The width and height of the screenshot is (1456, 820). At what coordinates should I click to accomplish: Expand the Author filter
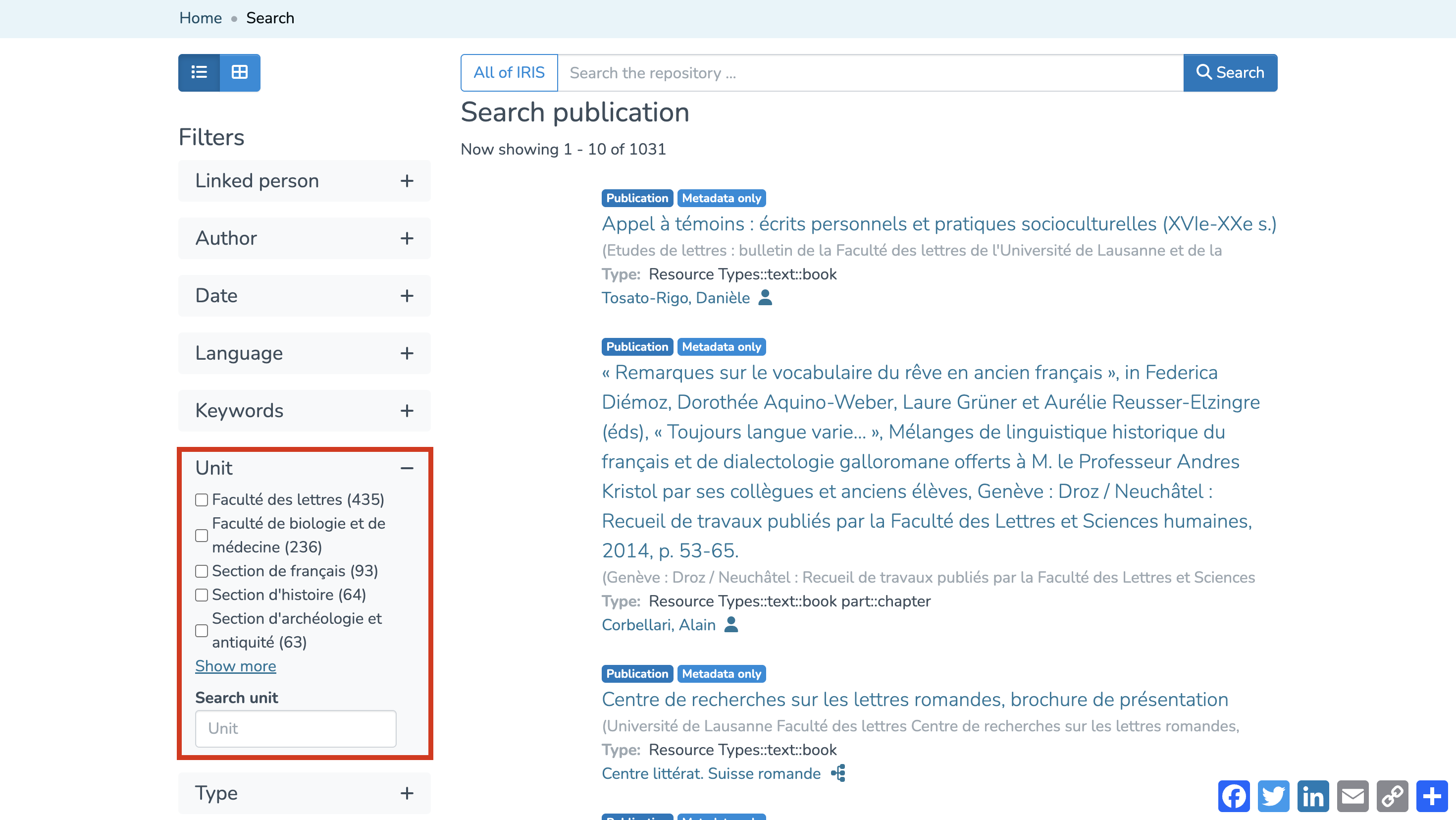pyautogui.click(x=407, y=238)
